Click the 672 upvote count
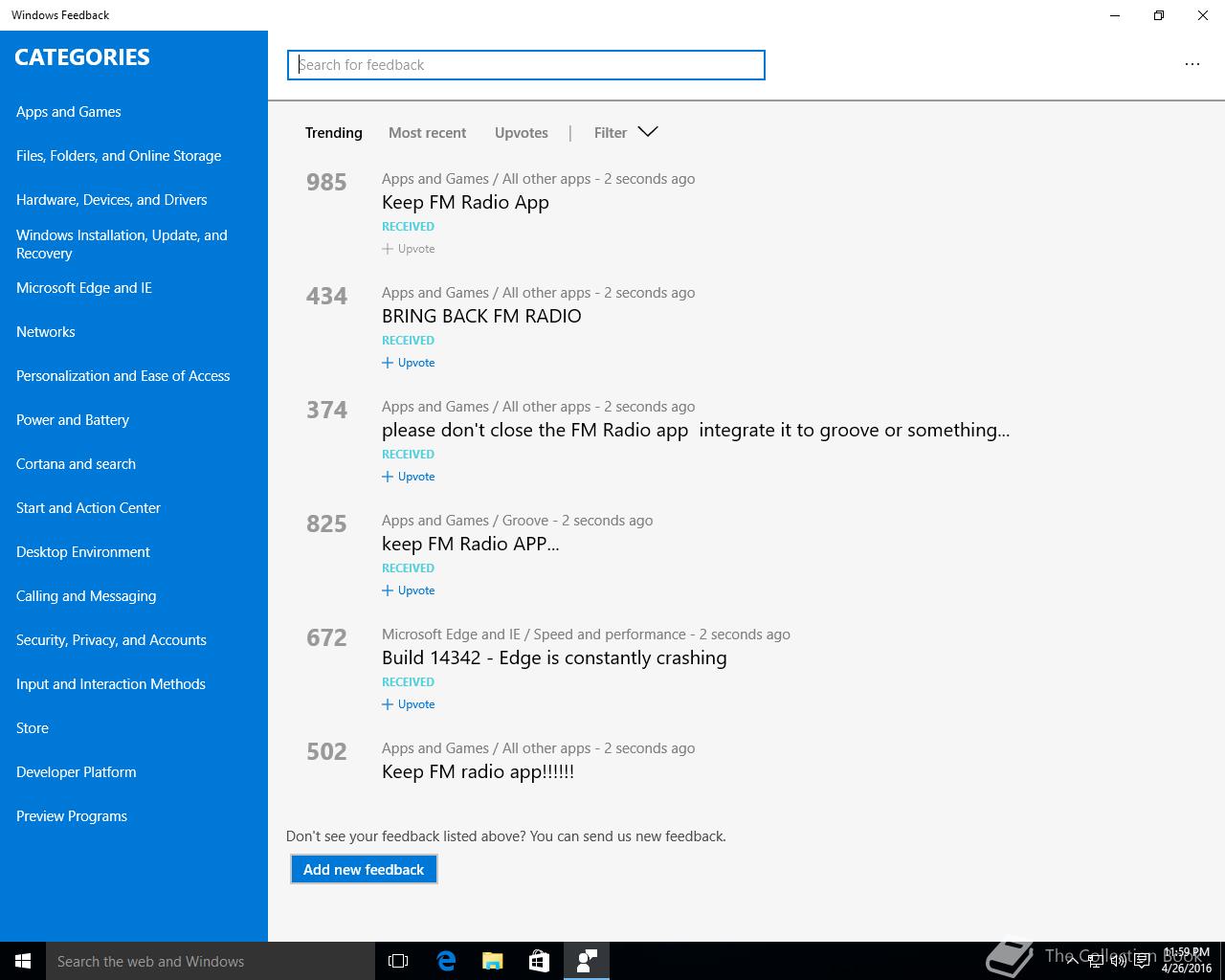1225x980 pixels. (x=326, y=637)
